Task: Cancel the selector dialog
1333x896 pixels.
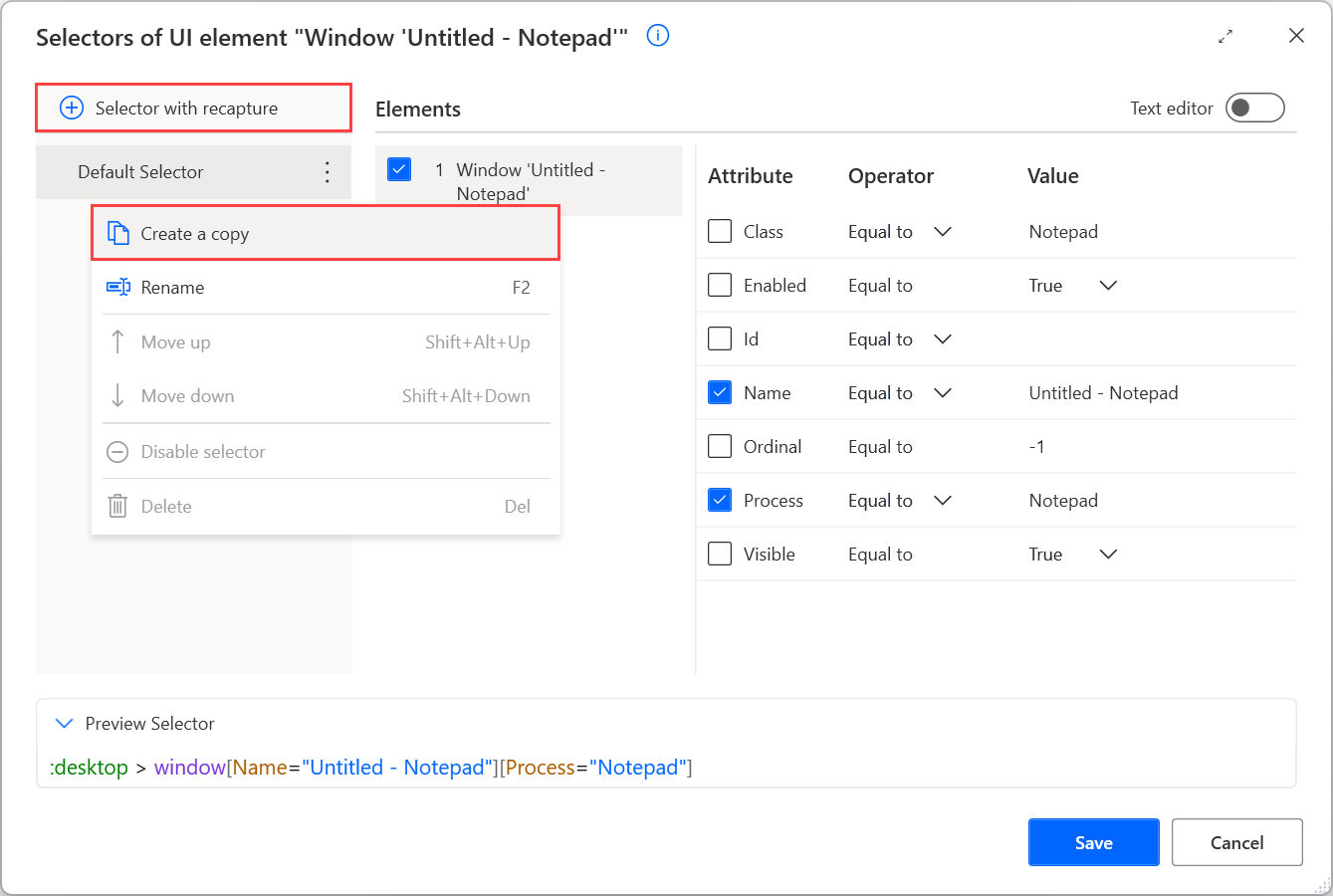Action: pos(1236,841)
